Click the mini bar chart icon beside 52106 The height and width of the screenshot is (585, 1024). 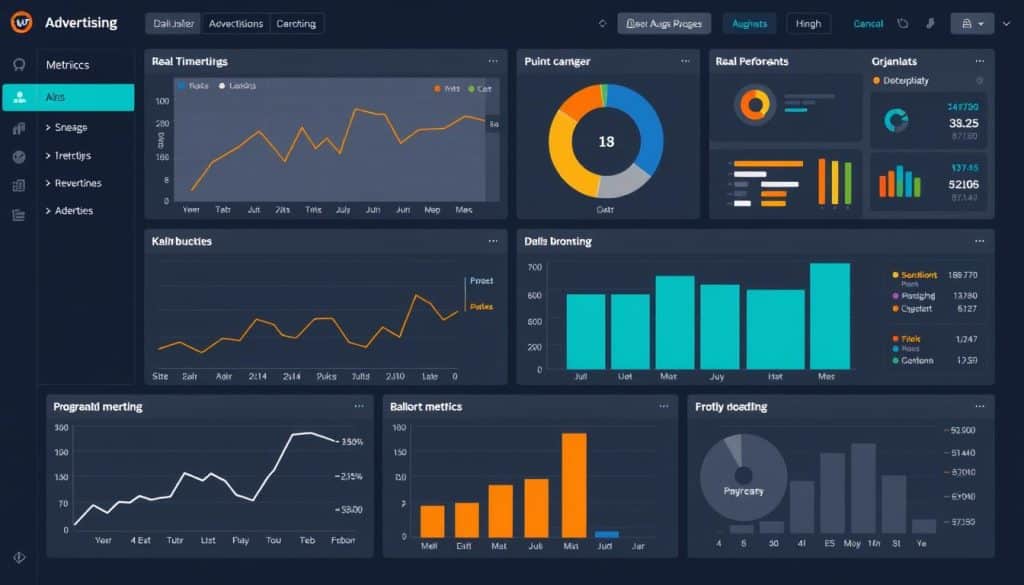[x=900, y=181]
